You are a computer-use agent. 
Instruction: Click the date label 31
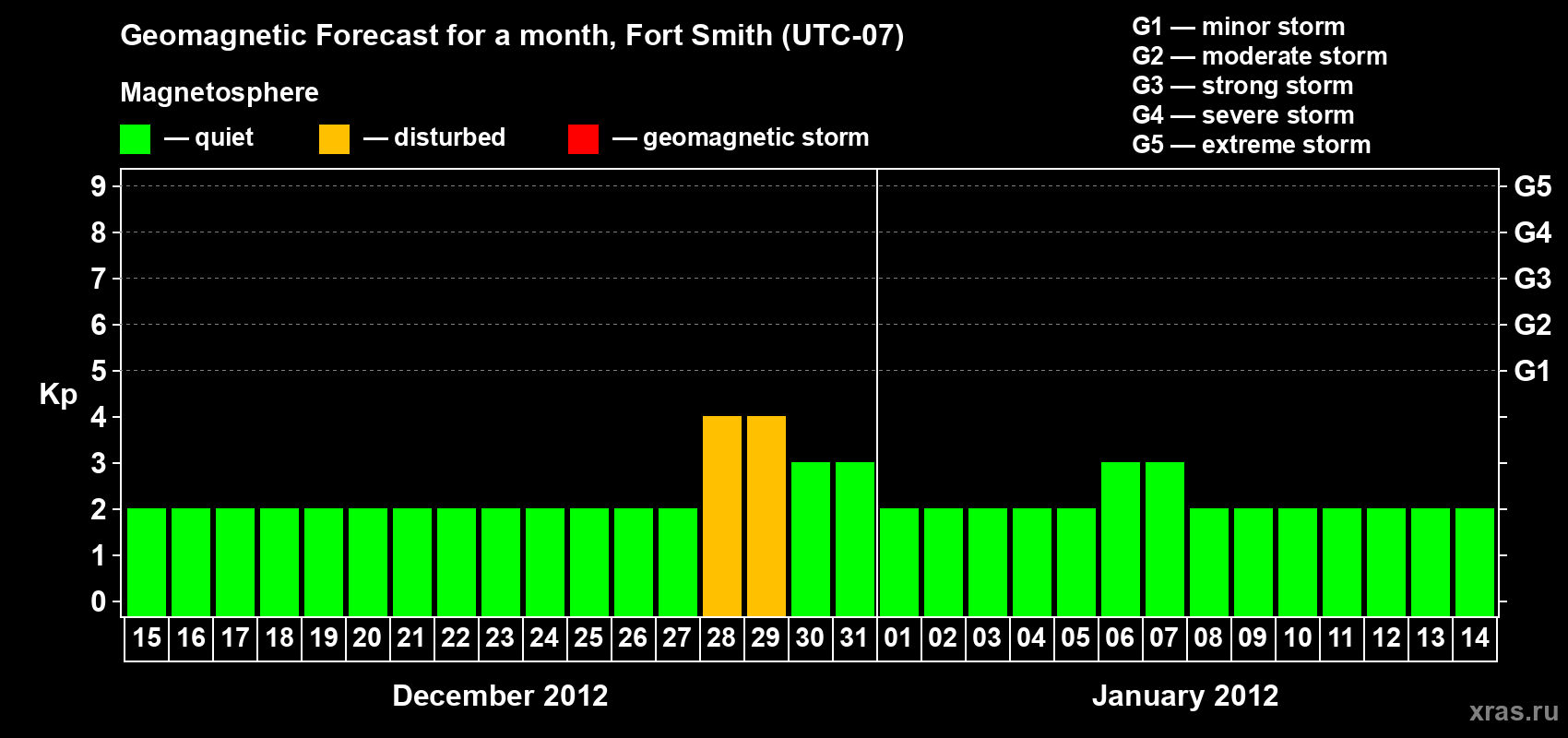tap(854, 637)
